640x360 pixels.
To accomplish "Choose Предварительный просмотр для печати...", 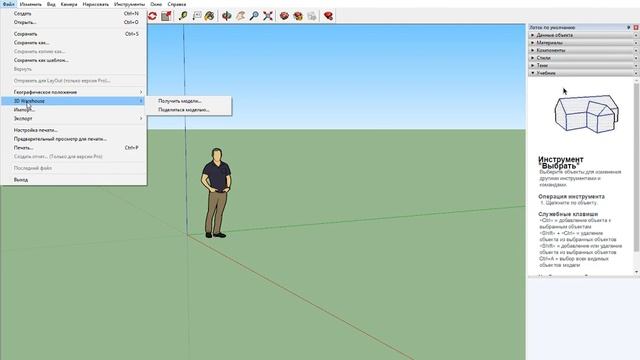I will click(x=74, y=139).
